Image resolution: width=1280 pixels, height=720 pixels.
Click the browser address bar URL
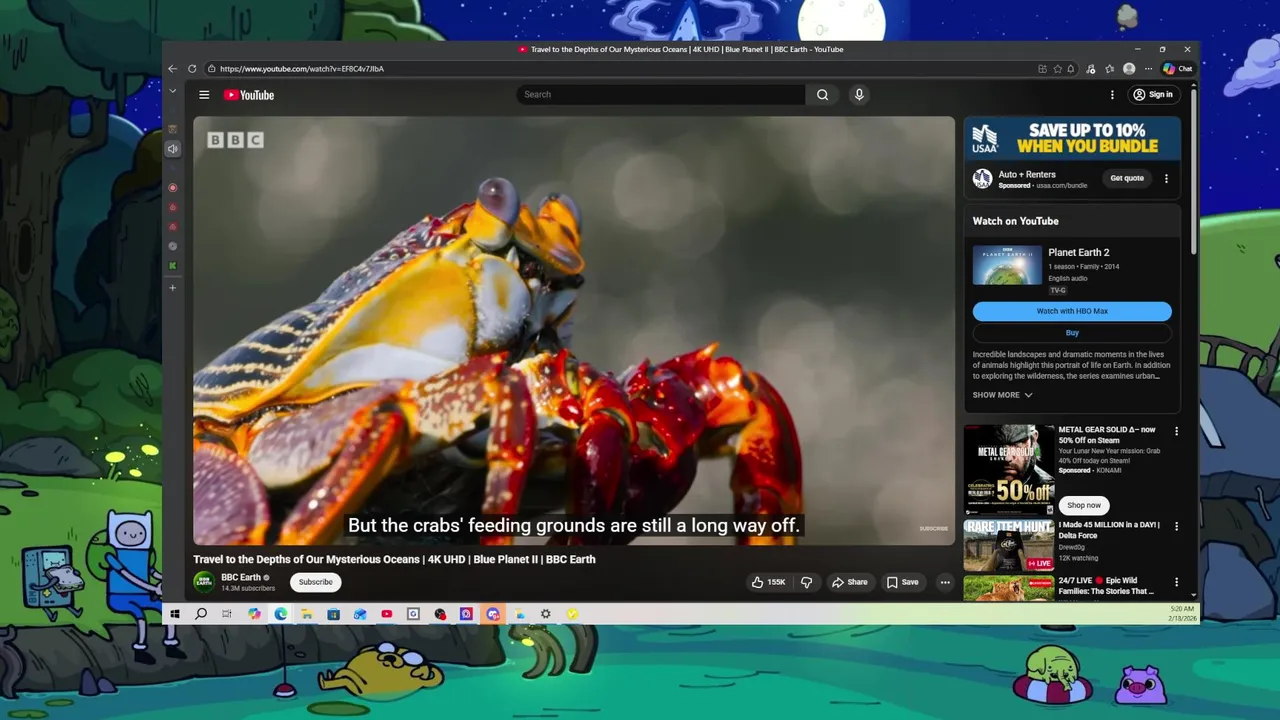(x=302, y=69)
